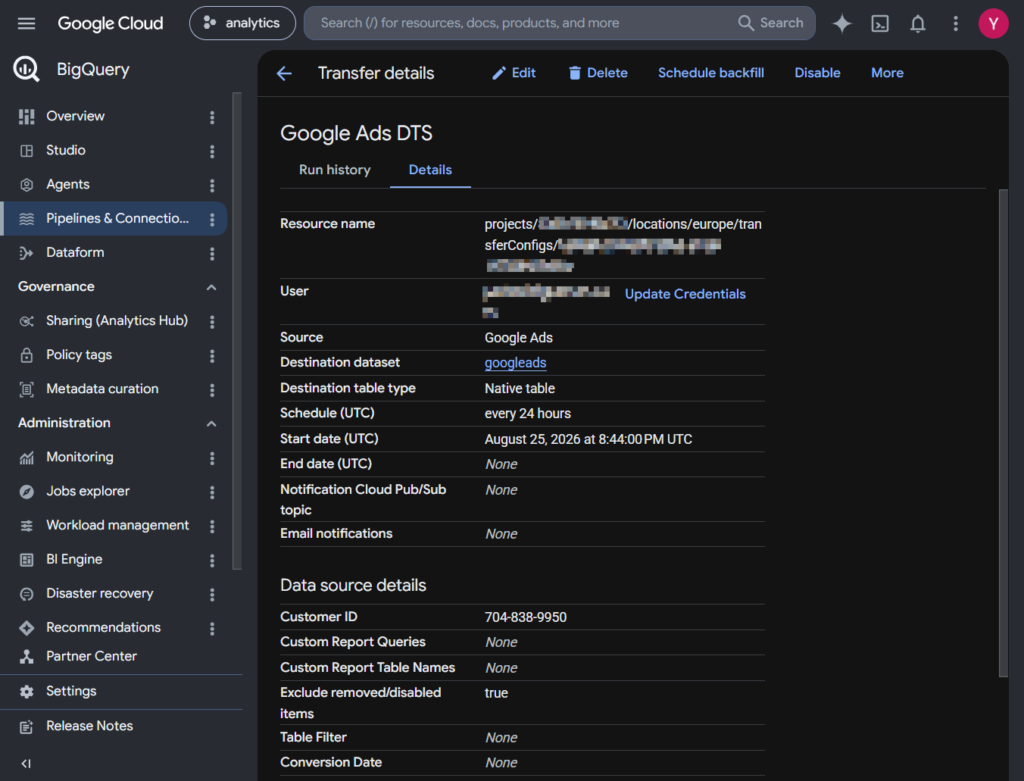Open the account avatar Y

point(993,24)
